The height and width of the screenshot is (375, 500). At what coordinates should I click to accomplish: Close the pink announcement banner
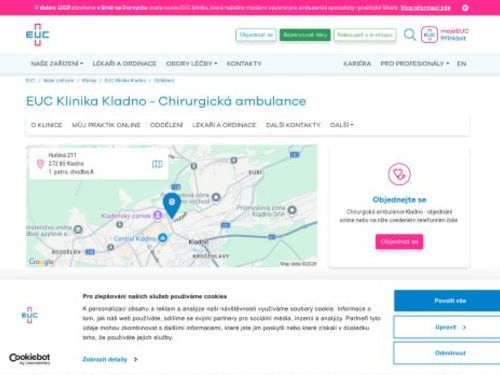pyautogui.click(x=465, y=8)
